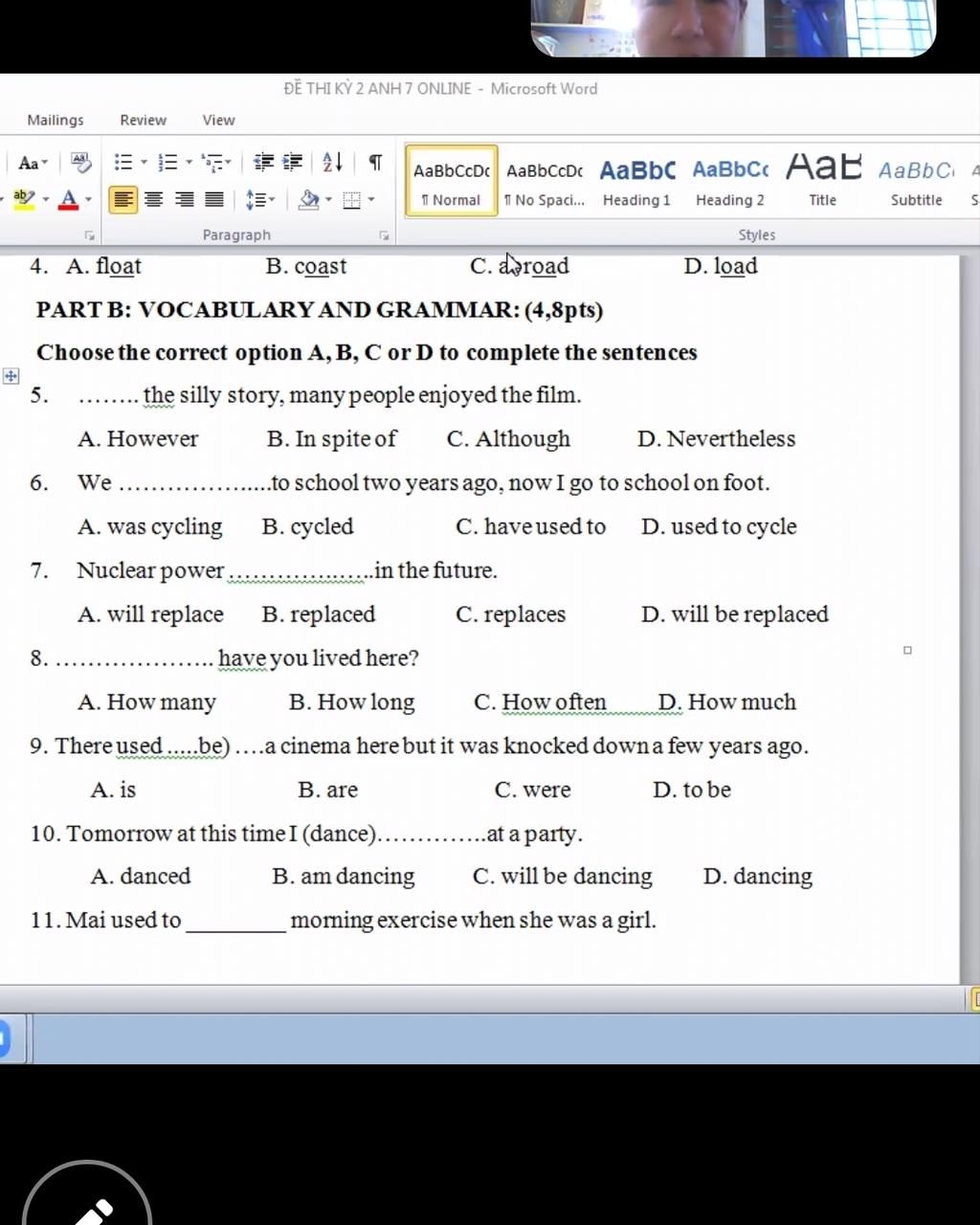Open the font color dropdown arrow
This screenshot has width=980, height=1225.
click(x=88, y=201)
